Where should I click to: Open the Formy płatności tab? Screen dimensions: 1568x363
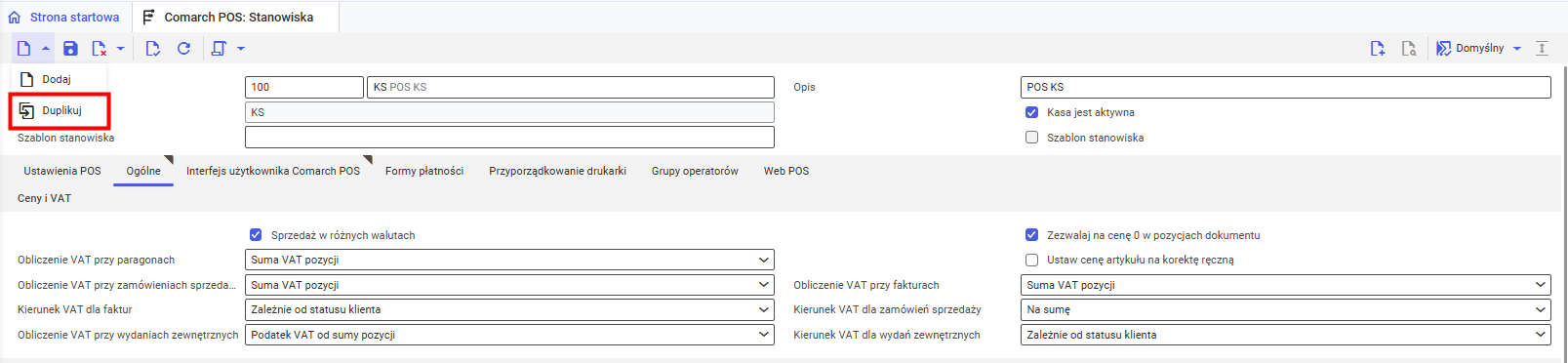coord(424,171)
